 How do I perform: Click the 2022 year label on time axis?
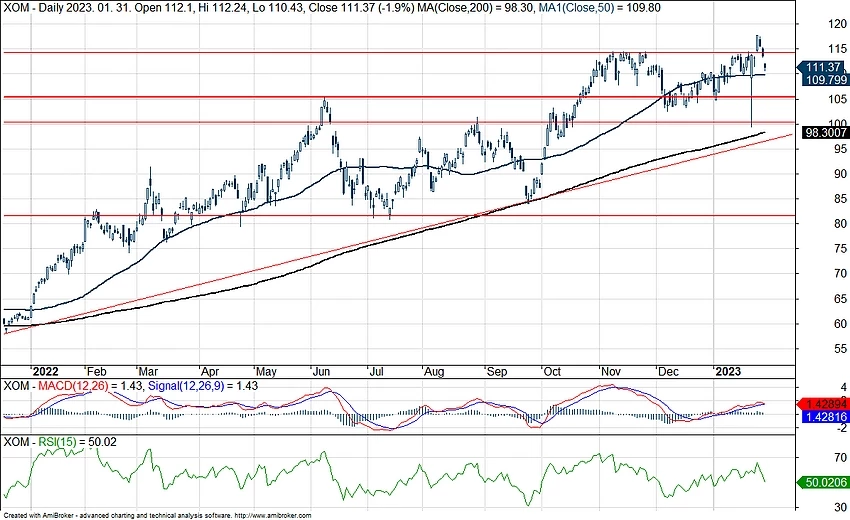[45, 371]
